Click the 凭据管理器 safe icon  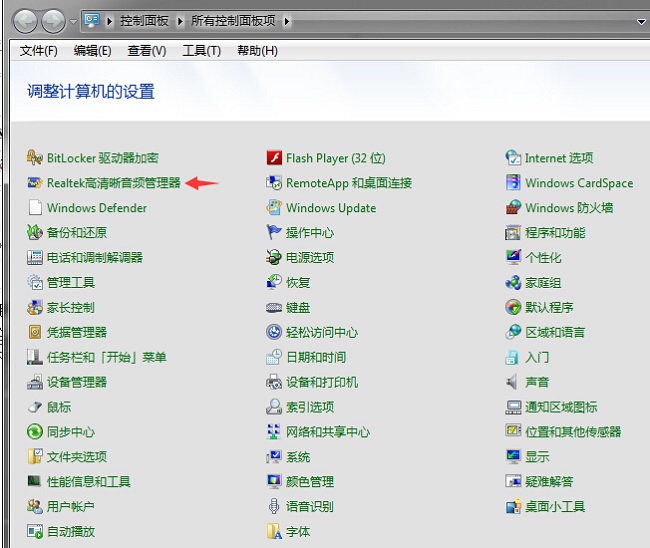(35, 332)
